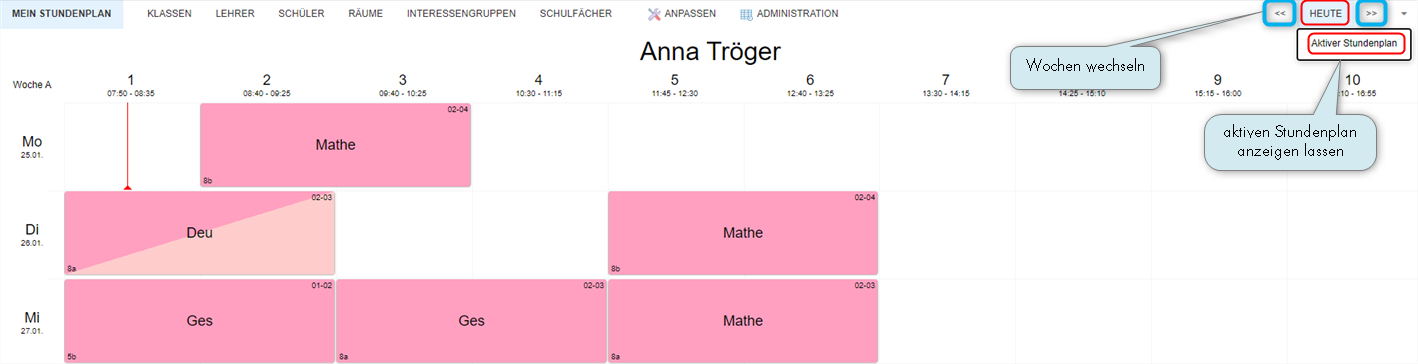Open the Klassen menu
This screenshot has height=364, width=1418.
pyautogui.click(x=169, y=14)
